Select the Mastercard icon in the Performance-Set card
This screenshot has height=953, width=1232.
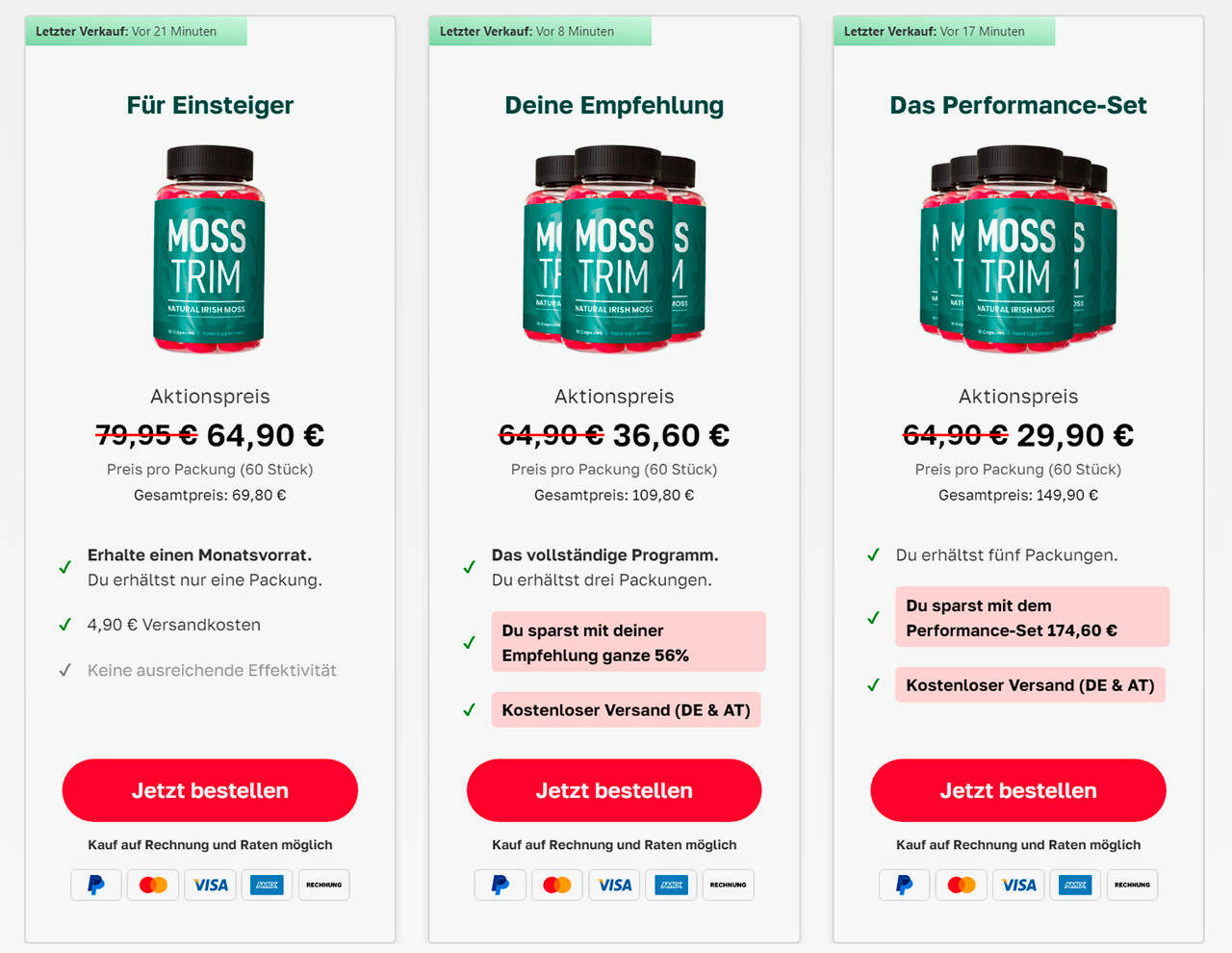(962, 885)
